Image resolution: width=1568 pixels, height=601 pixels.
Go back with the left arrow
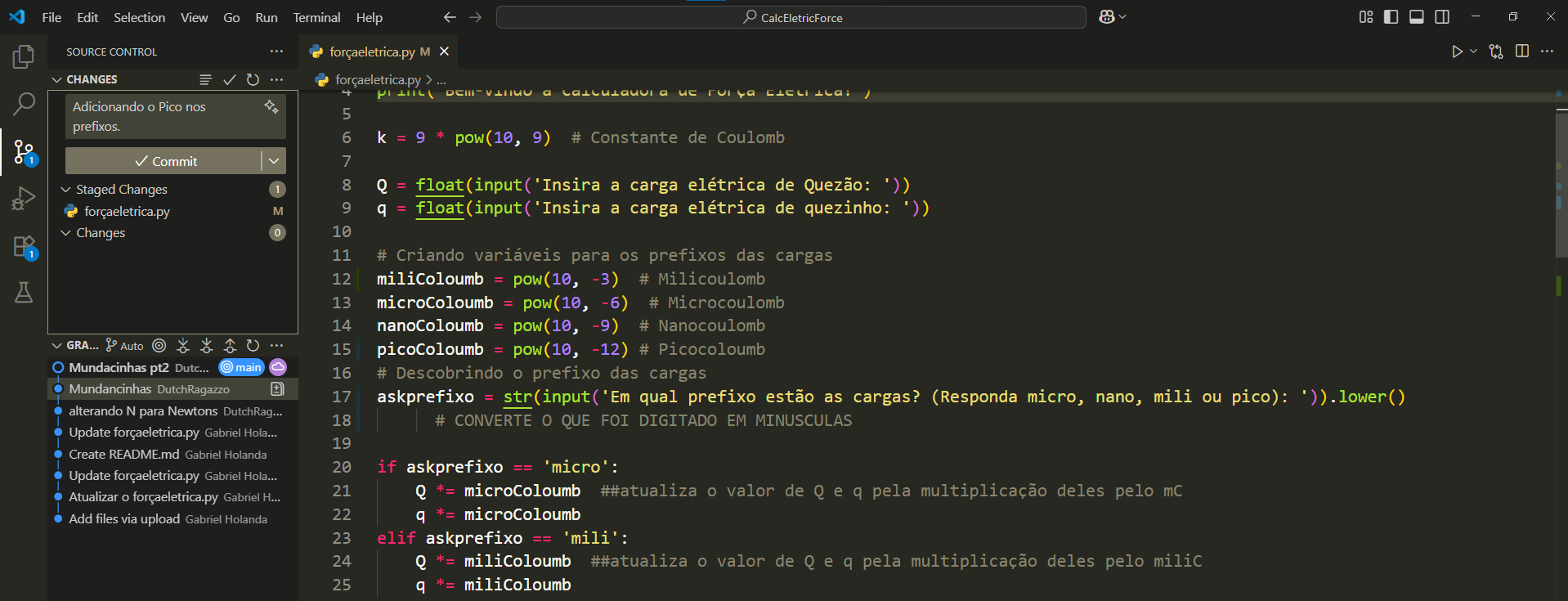450,17
